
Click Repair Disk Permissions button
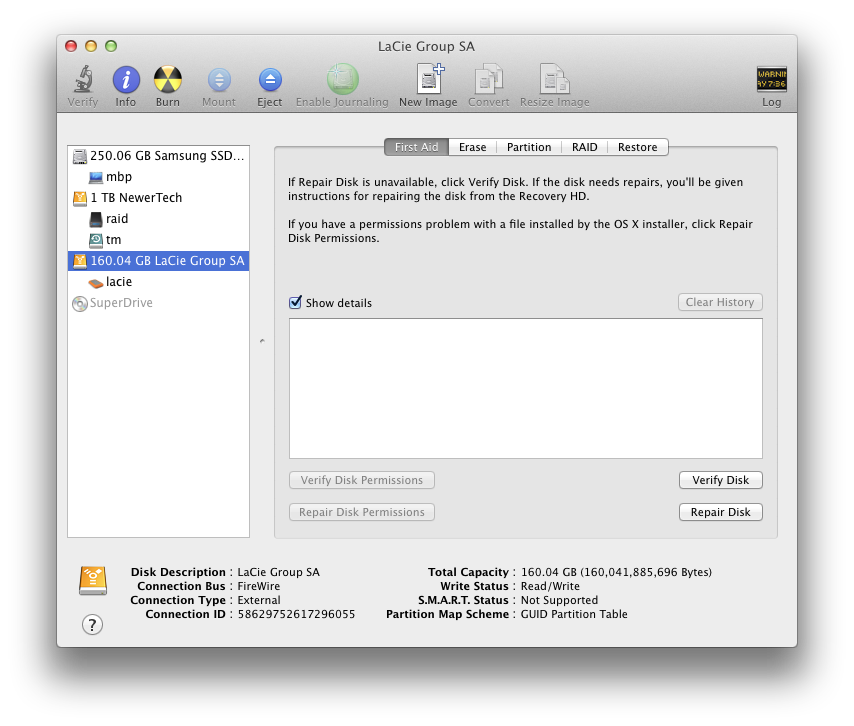pyautogui.click(x=362, y=513)
